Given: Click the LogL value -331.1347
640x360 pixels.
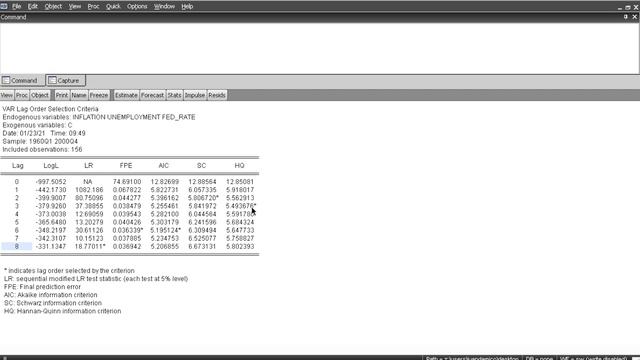Looking at the screenshot, I should 51,247.
